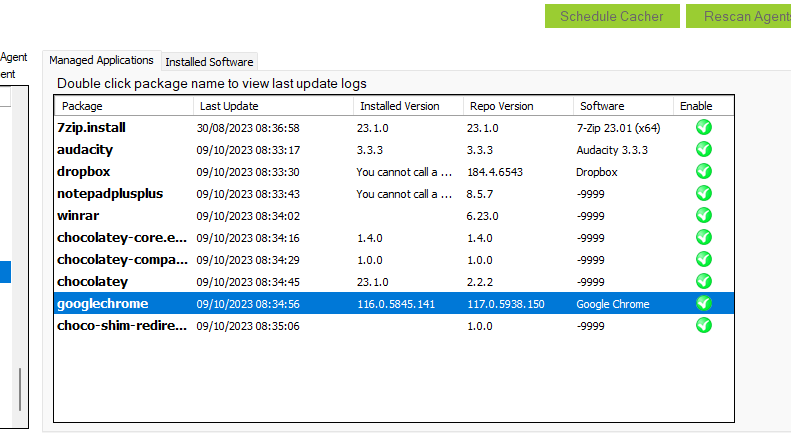This screenshot has width=791, height=436.
Task: Toggle the enable checkmark for 7zip.install
Action: (703, 128)
